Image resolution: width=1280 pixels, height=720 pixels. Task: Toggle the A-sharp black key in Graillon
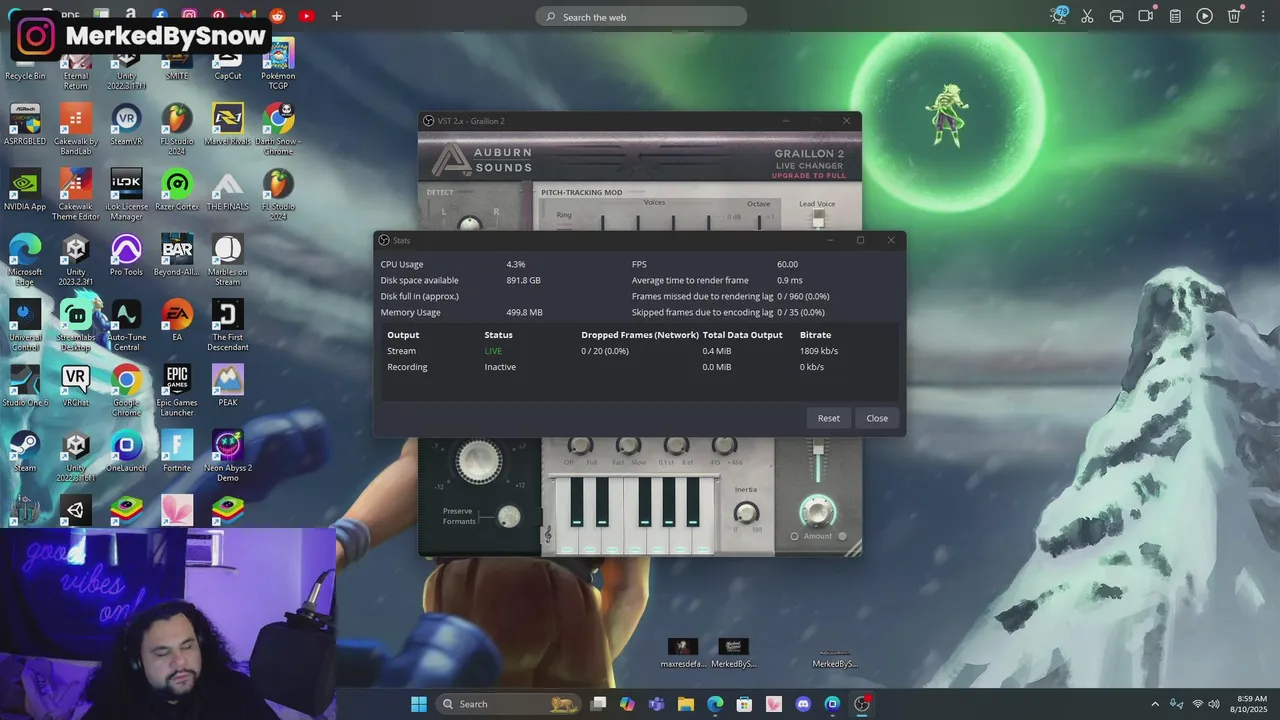point(693,501)
